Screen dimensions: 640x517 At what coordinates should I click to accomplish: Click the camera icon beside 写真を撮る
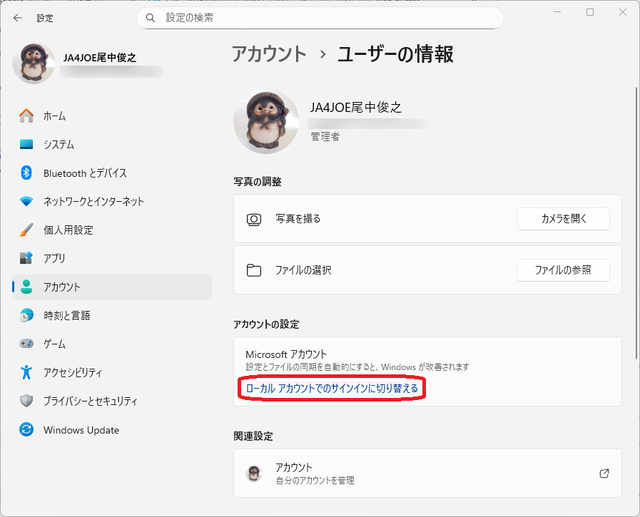pos(254,220)
